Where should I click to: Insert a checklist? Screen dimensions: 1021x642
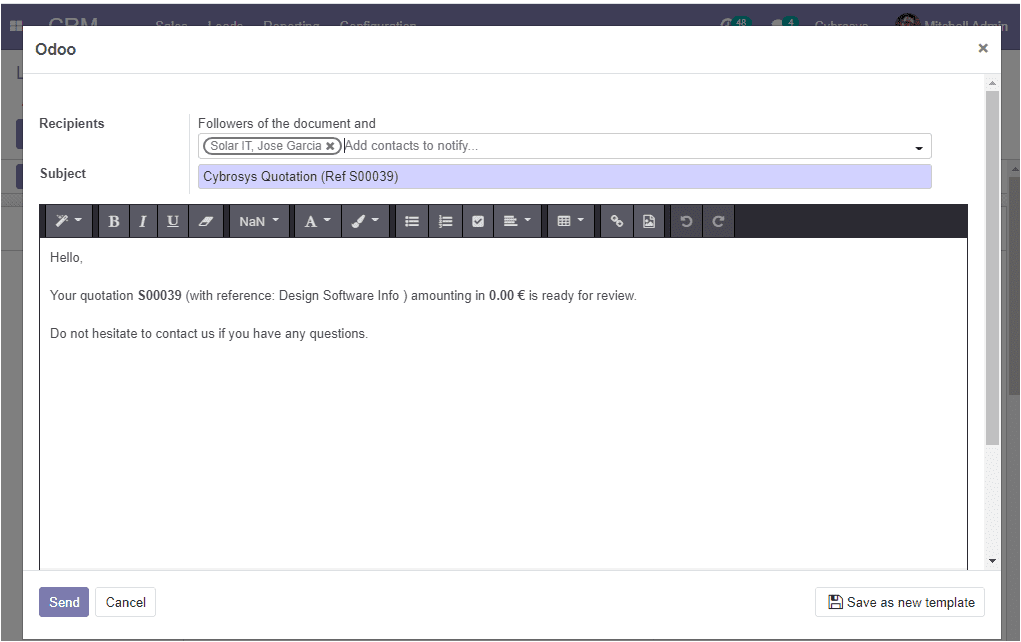click(x=478, y=221)
